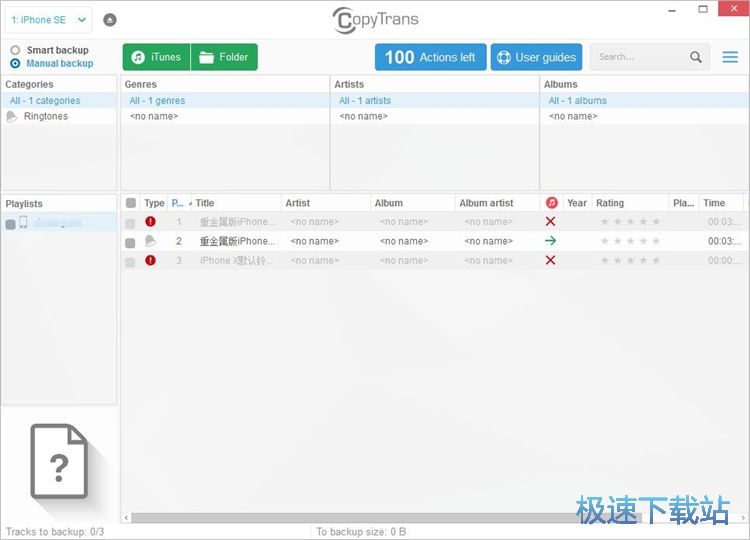Open the 1: iPhone SE device dropdown
750x540 pixels.
click(x=48, y=20)
